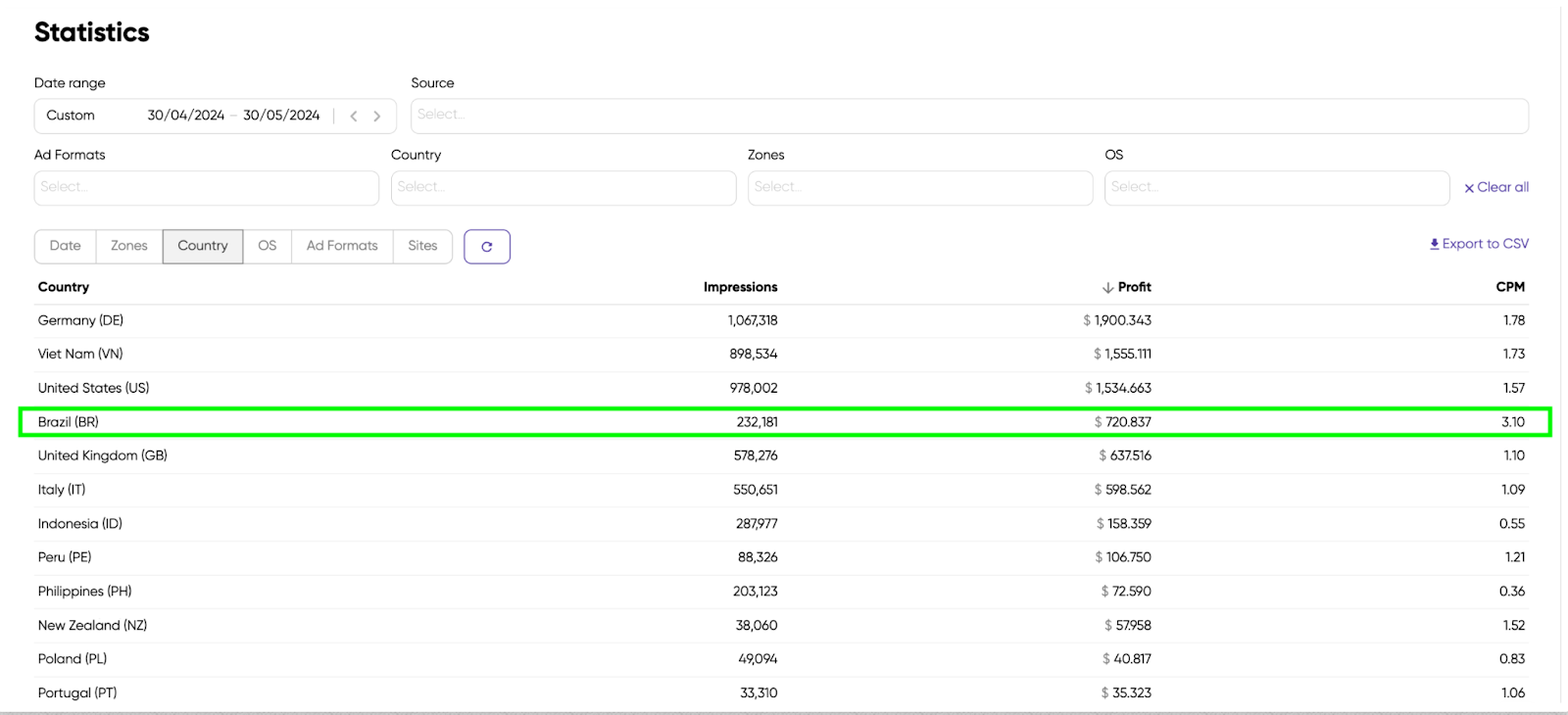Switch to the Date tab
This screenshot has height=715, width=1568.
(x=66, y=246)
